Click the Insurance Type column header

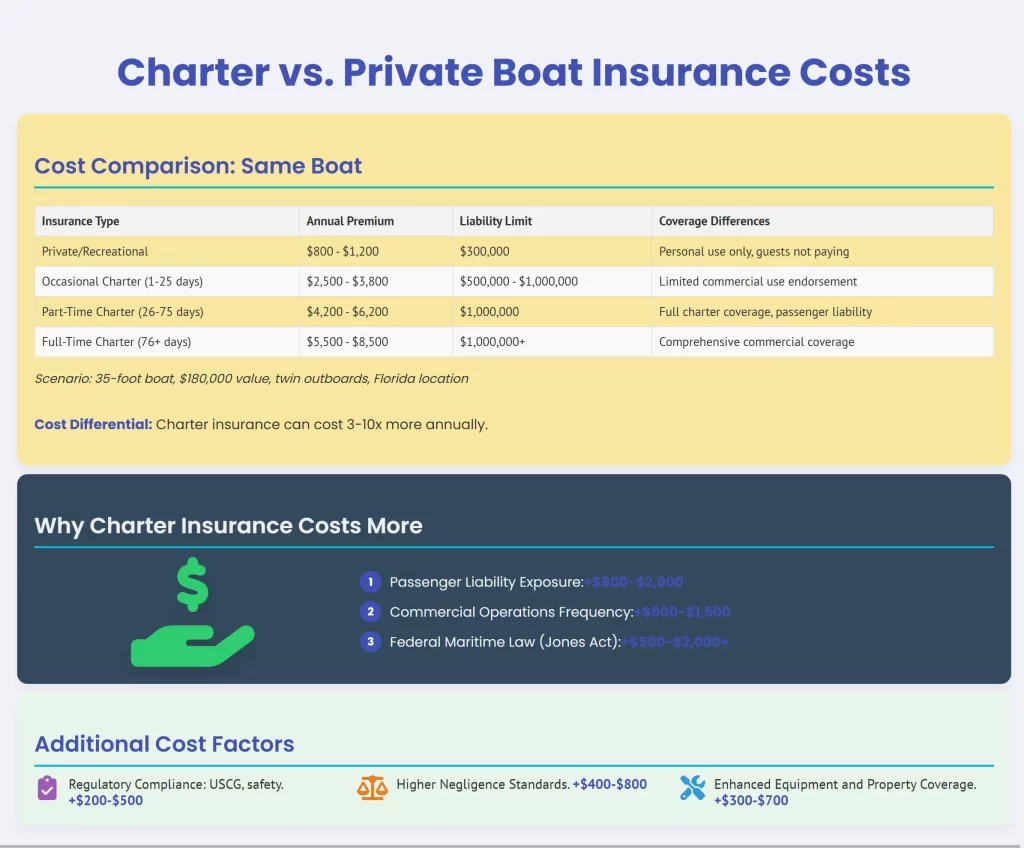click(x=81, y=221)
